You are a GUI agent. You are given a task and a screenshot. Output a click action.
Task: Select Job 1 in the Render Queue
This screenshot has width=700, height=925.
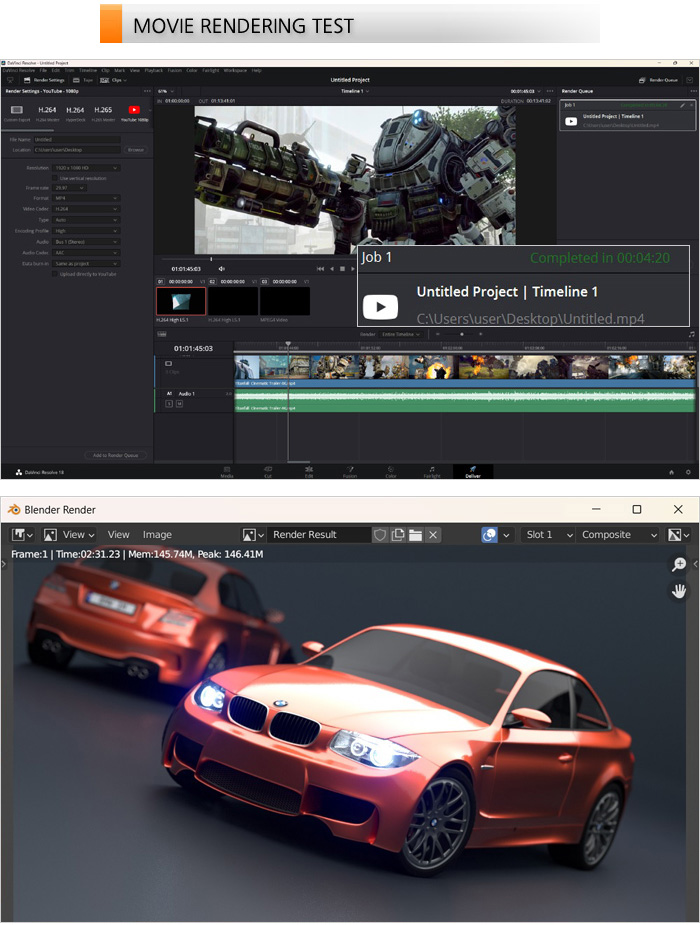coord(627,115)
